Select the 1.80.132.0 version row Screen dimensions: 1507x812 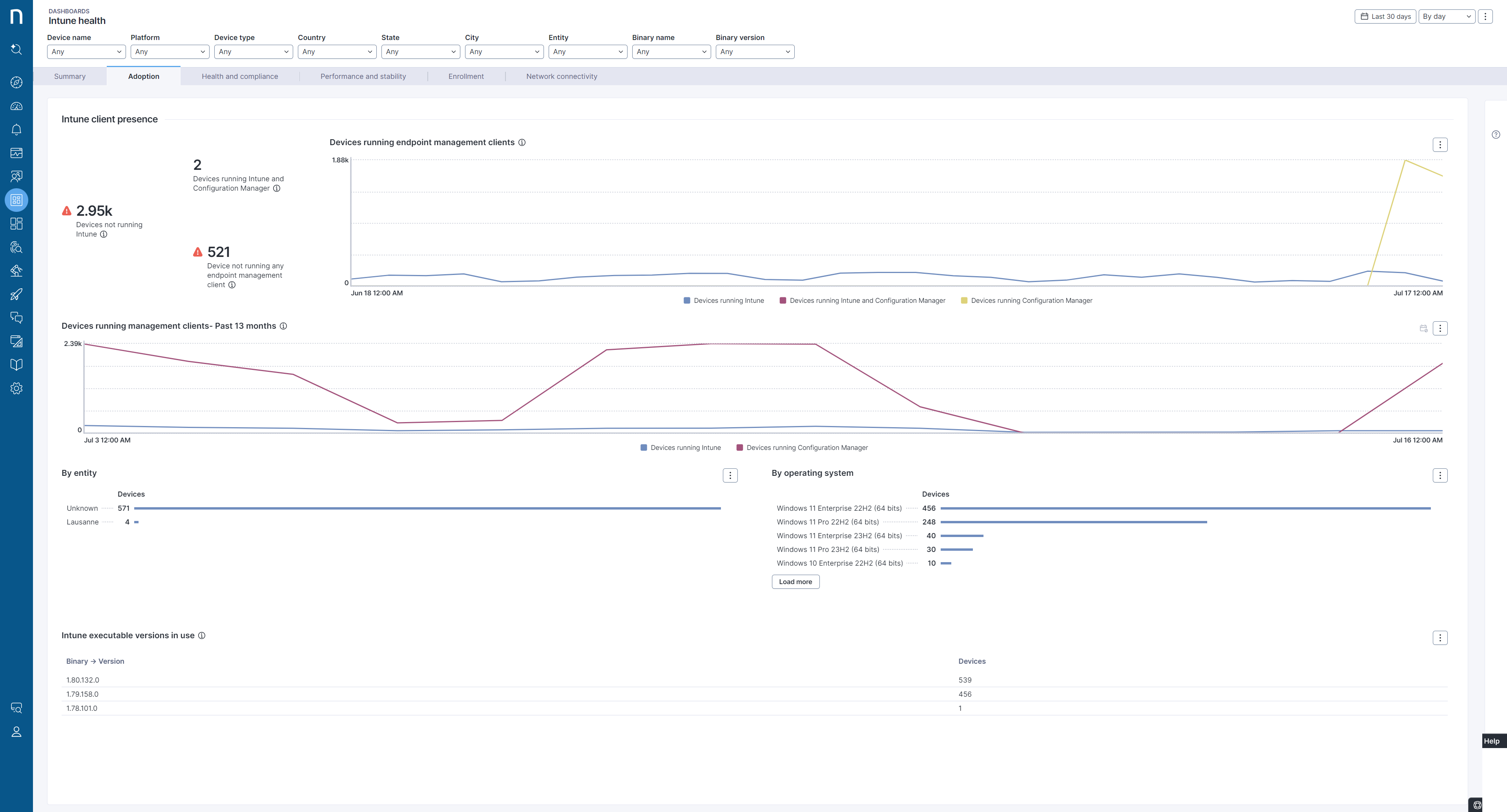82,680
